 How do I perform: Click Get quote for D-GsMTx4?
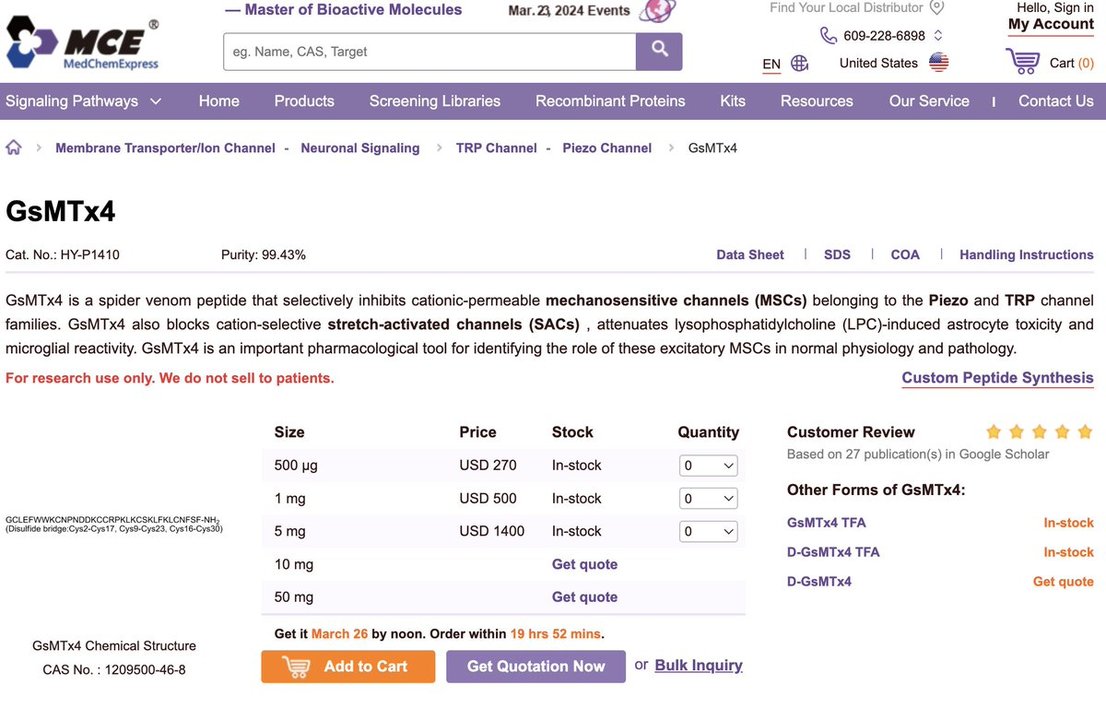coord(1063,582)
